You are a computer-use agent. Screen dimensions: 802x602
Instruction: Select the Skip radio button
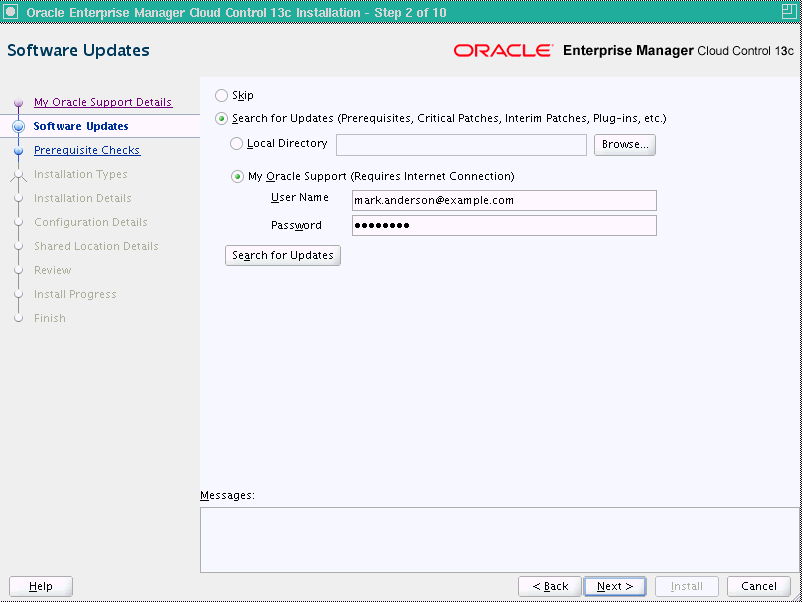click(221, 96)
